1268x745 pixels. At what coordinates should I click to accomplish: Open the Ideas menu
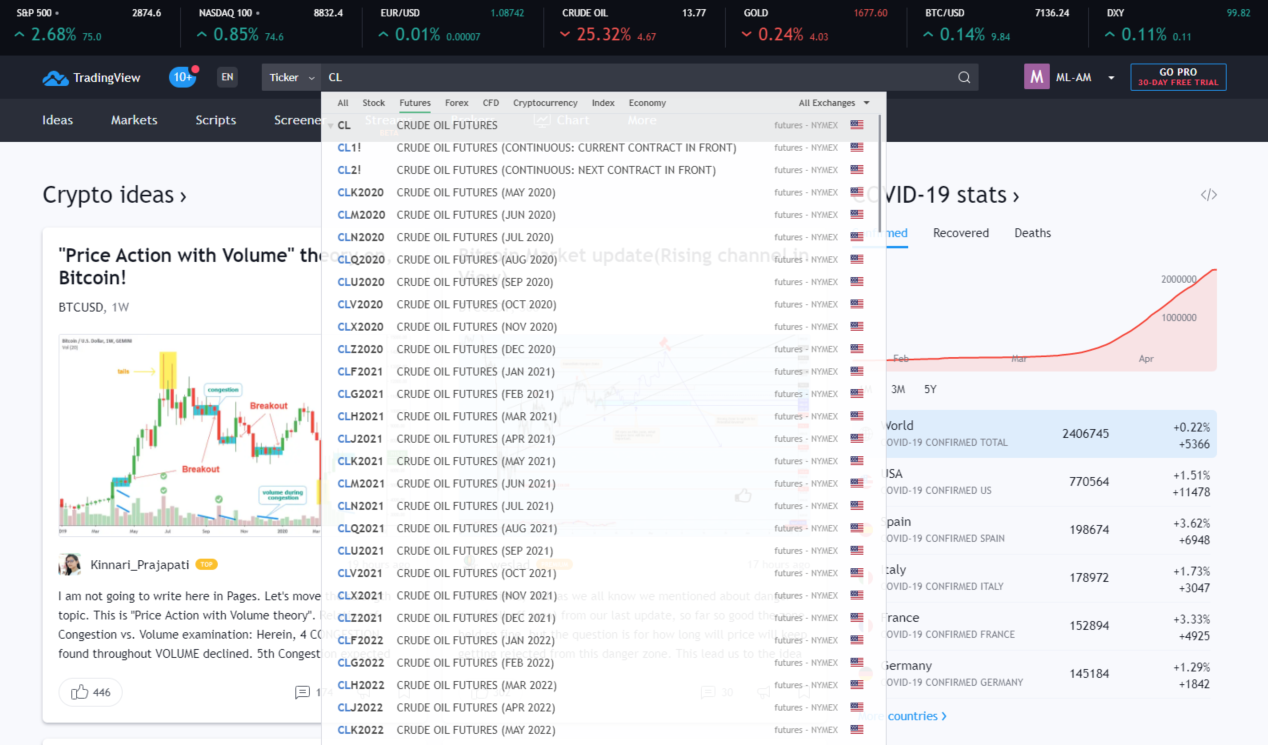tap(58, 120)
